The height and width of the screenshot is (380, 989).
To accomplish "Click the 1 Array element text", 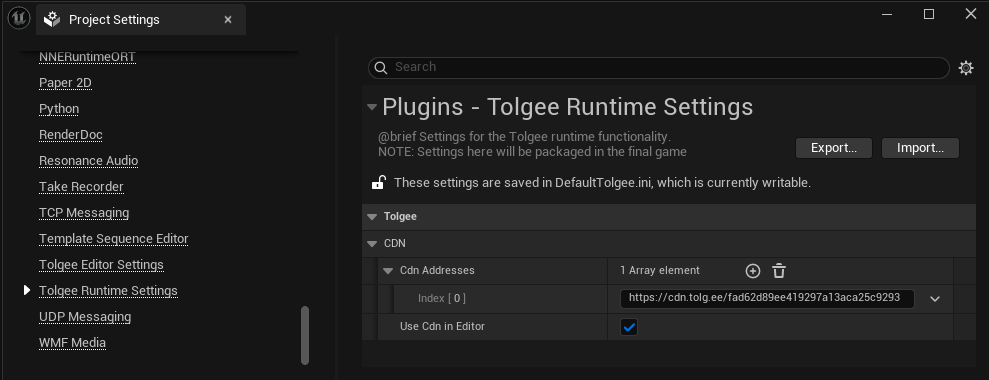I will point(660,270).
